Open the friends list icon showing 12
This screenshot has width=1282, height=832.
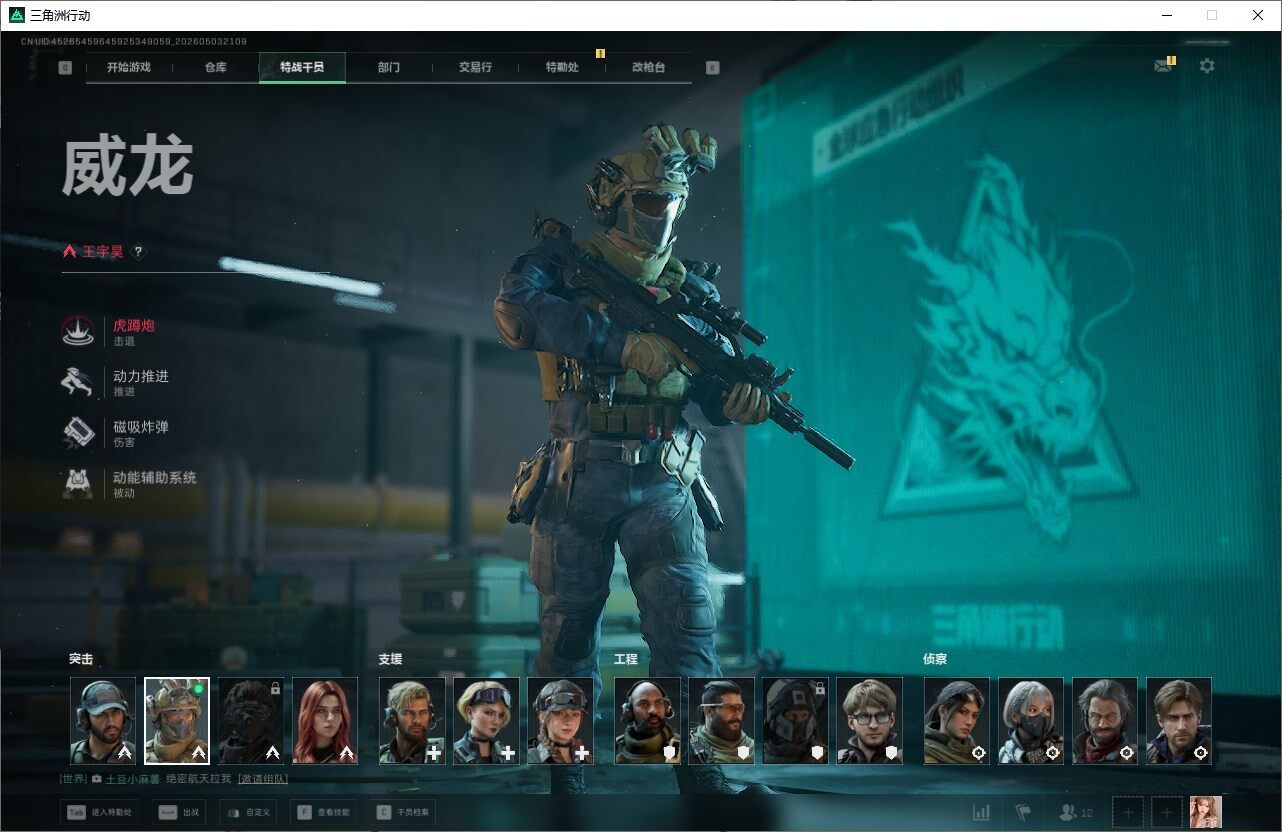[1076, 813]
